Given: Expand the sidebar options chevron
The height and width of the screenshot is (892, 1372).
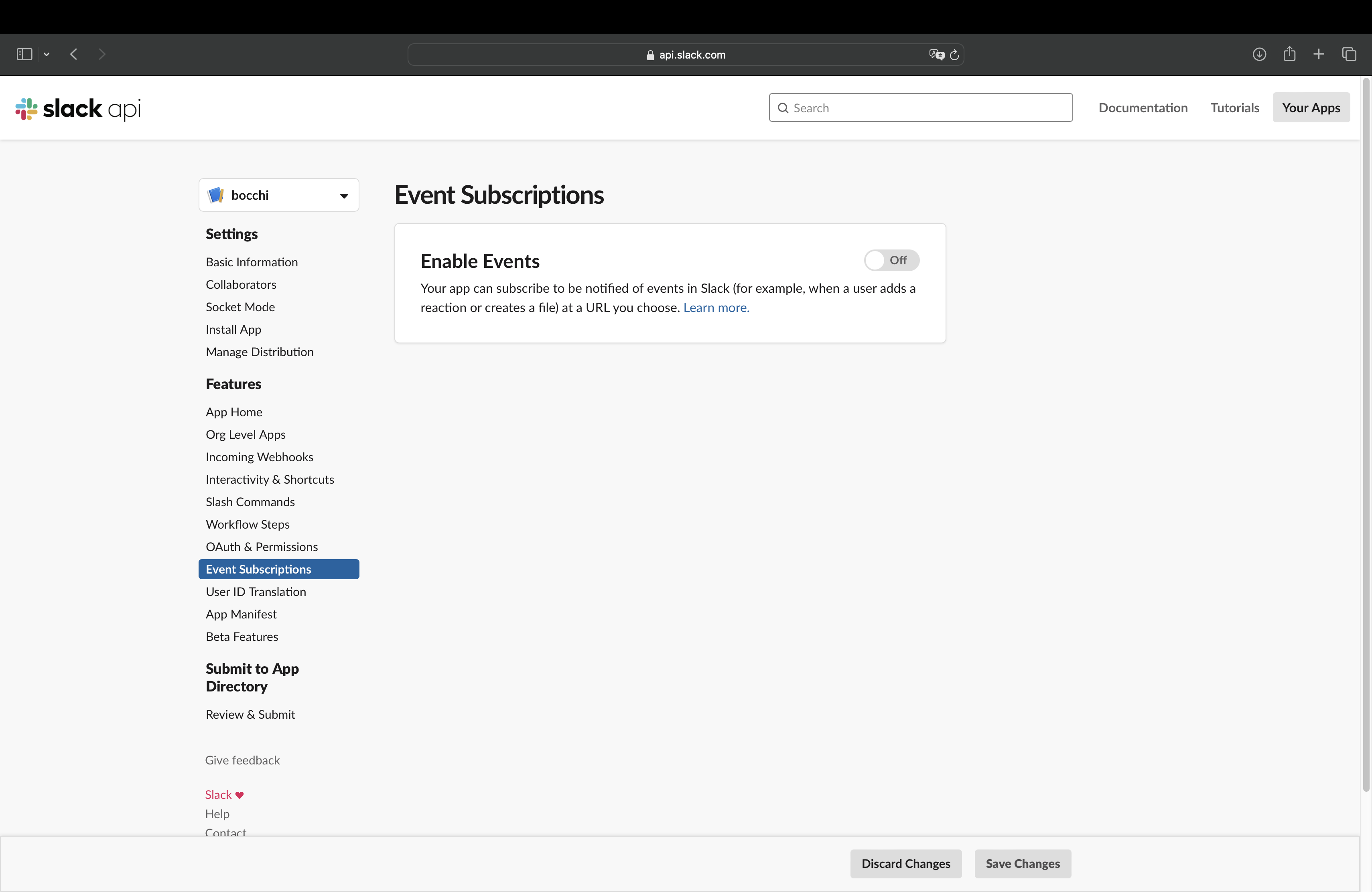Looking at the screenshot, I should coord(47,54).
